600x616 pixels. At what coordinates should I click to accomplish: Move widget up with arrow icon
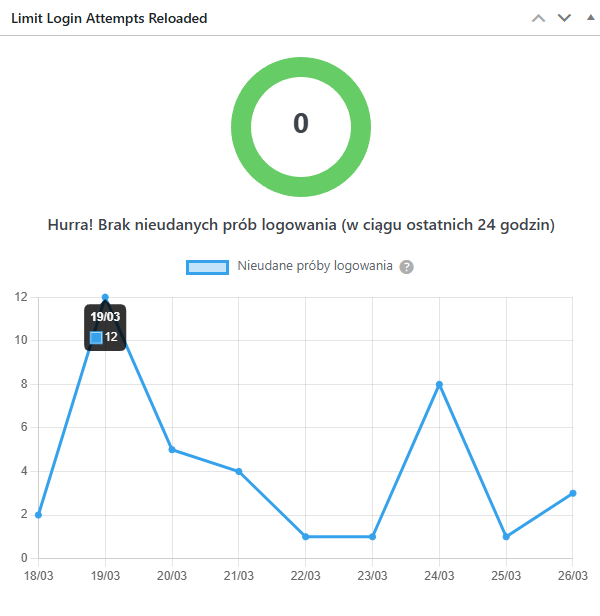tap(539, 18)
